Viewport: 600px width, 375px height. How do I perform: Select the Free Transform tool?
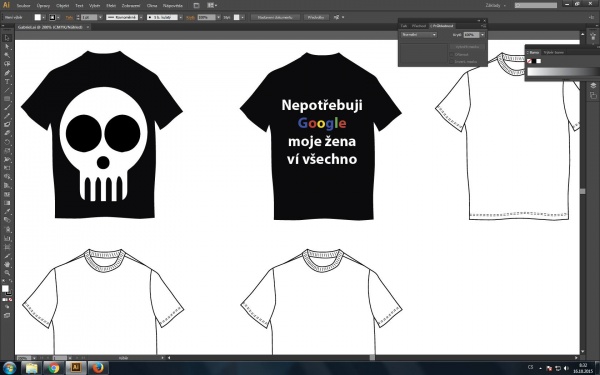[7, 168]
